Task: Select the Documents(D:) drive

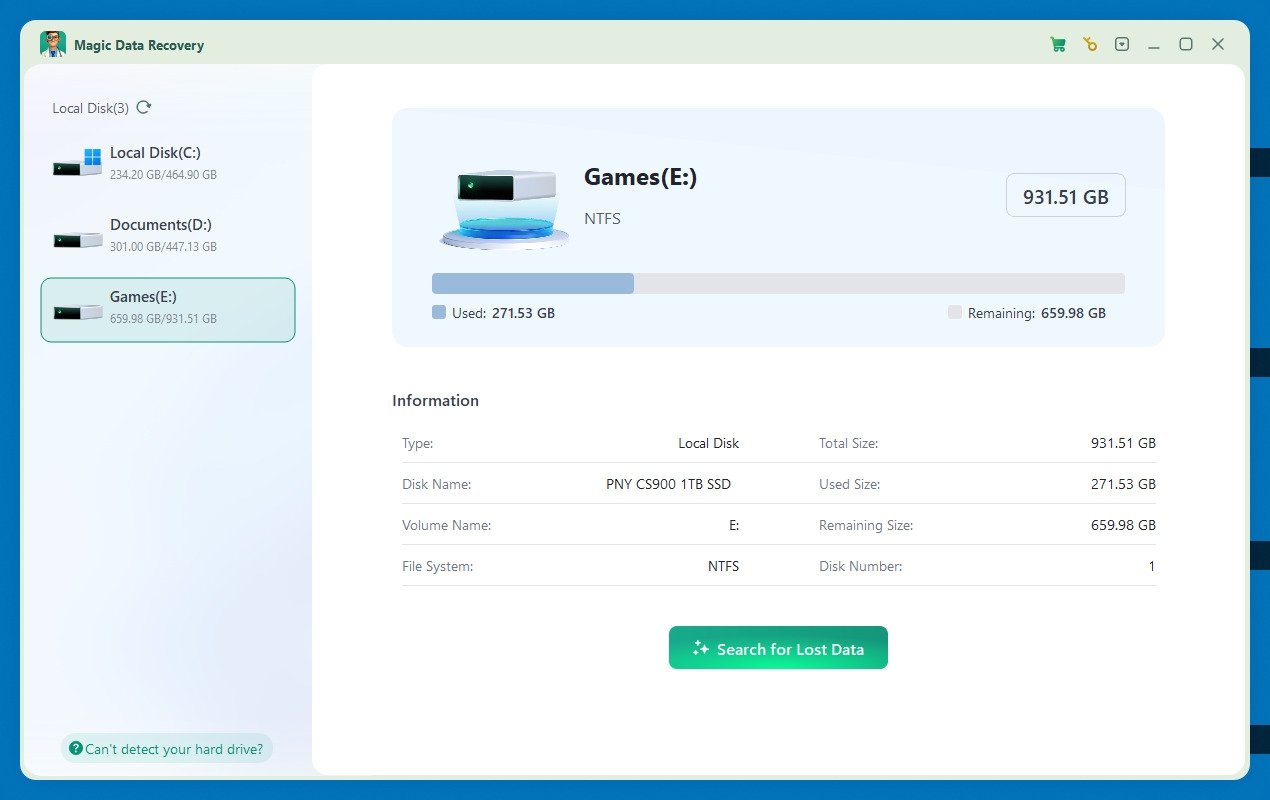Action: 167,235
